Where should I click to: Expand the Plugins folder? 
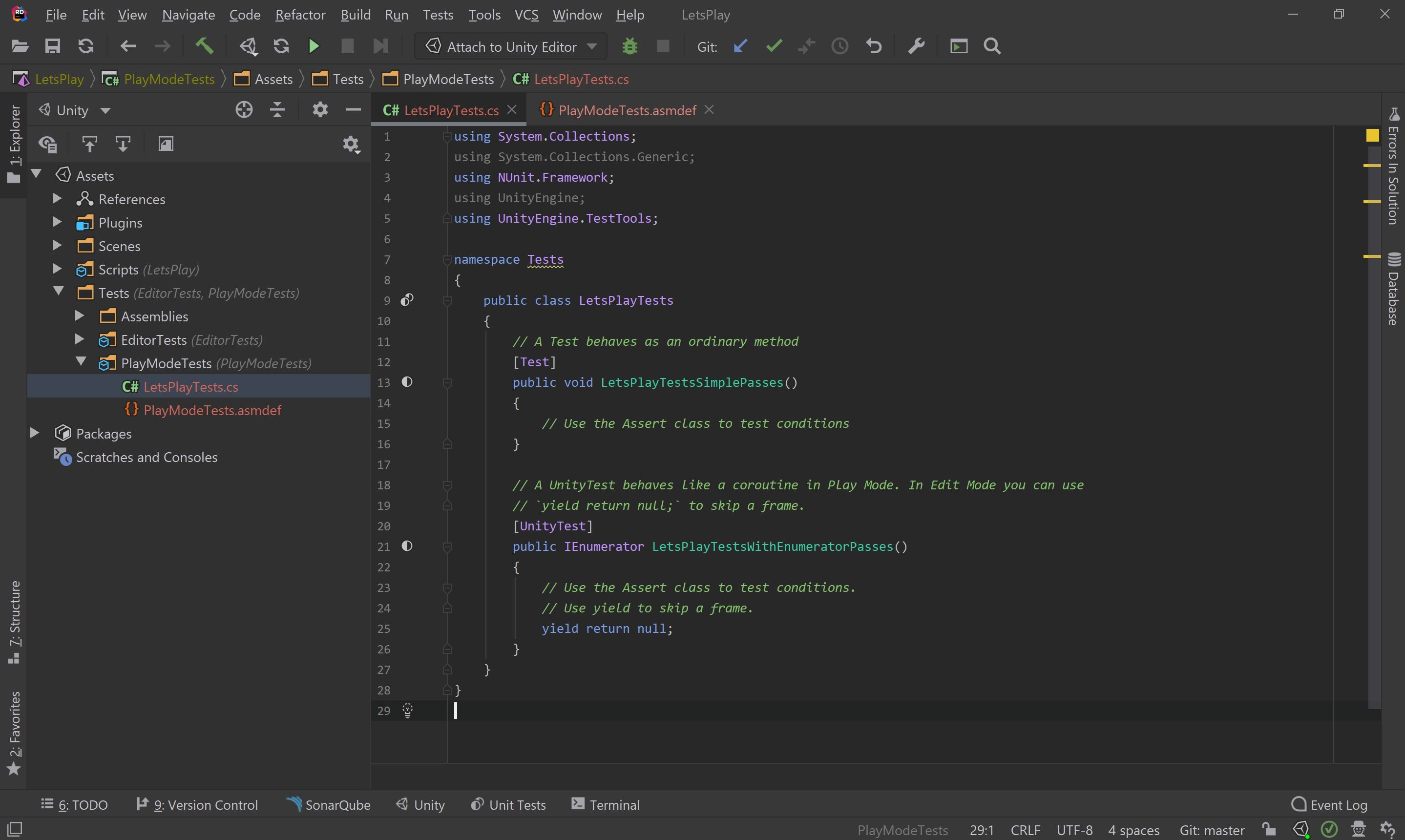coord(57,222)
